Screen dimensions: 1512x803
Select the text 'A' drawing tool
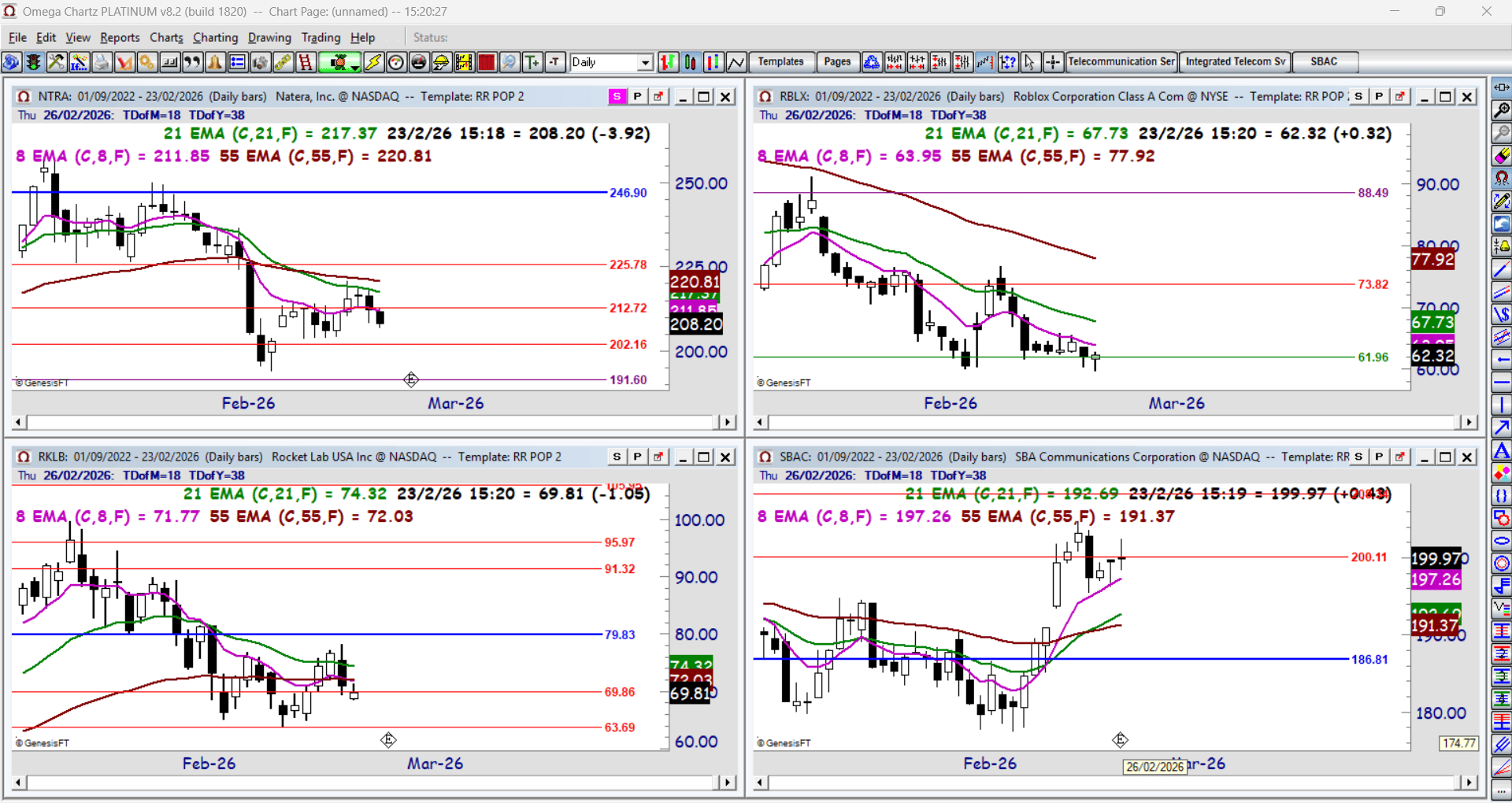coord(1502,451)
